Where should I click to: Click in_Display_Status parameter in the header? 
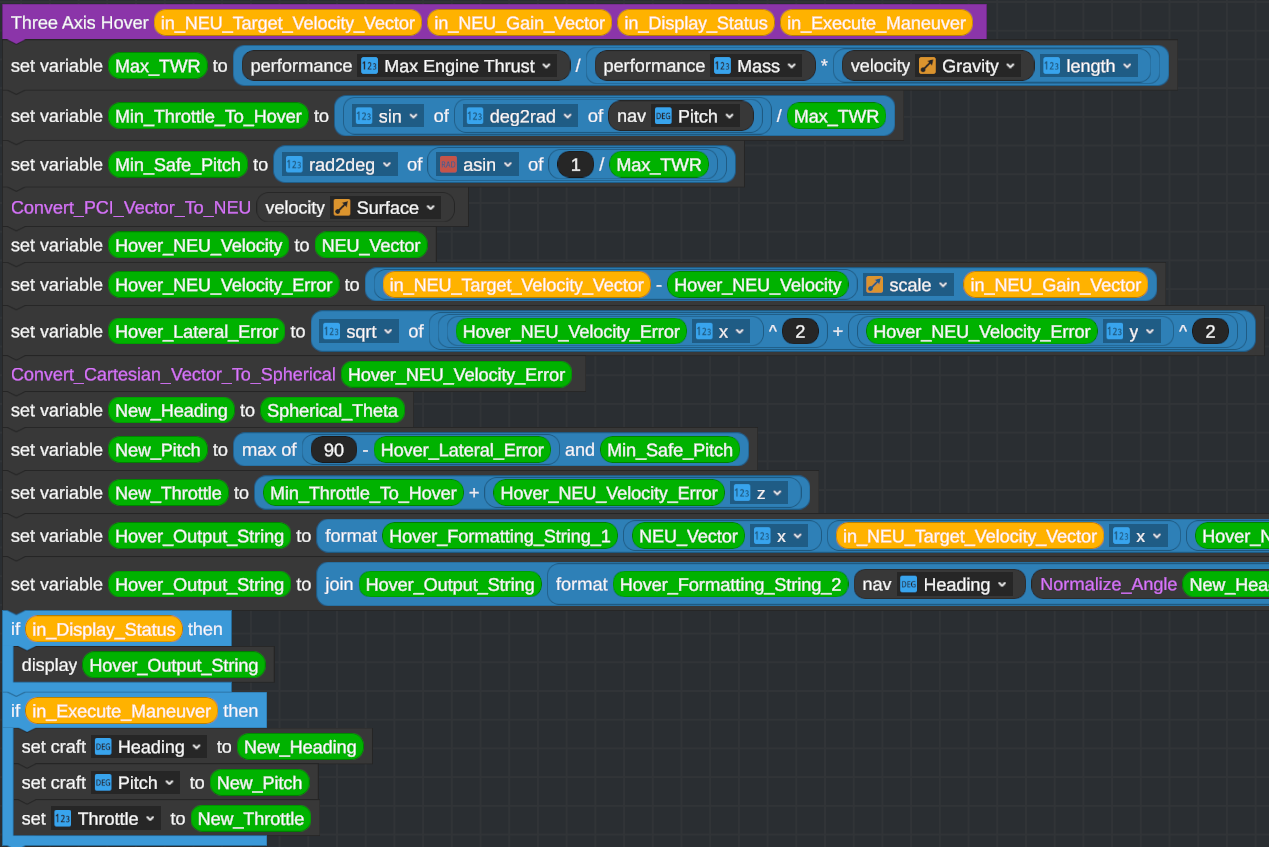coord(696,22)
